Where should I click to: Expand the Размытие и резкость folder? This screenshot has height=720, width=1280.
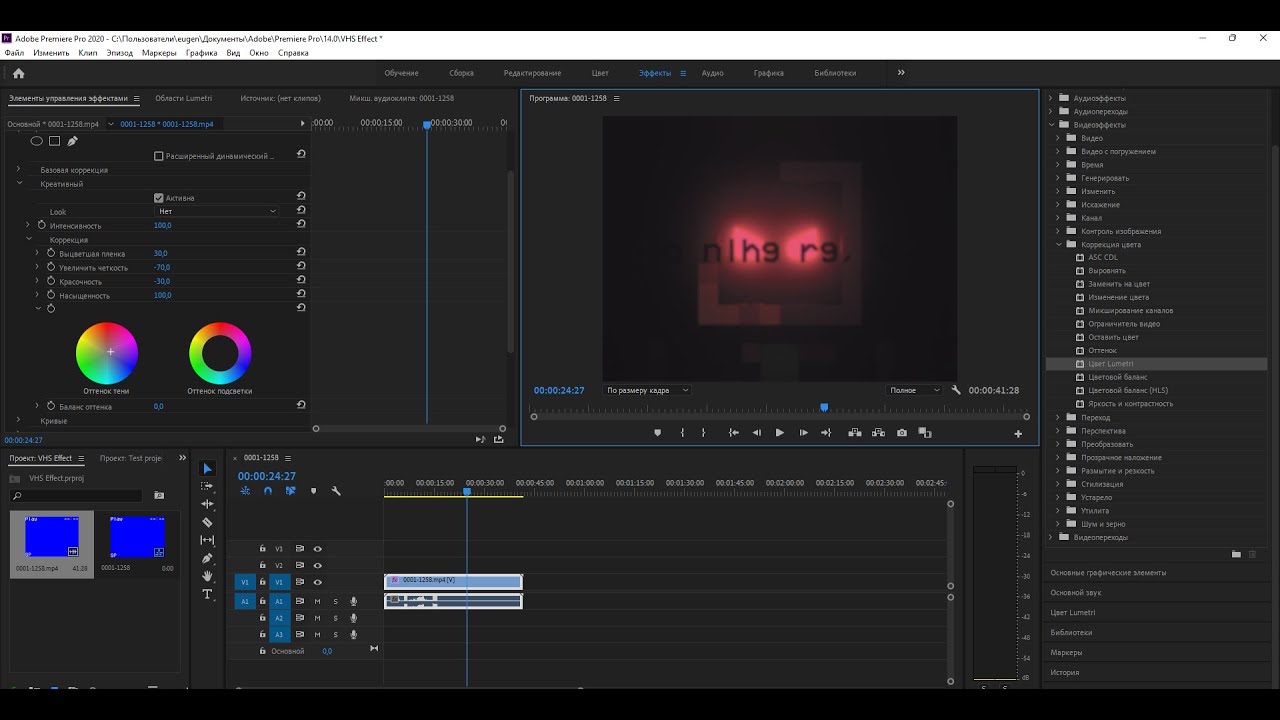(1059, 471)
